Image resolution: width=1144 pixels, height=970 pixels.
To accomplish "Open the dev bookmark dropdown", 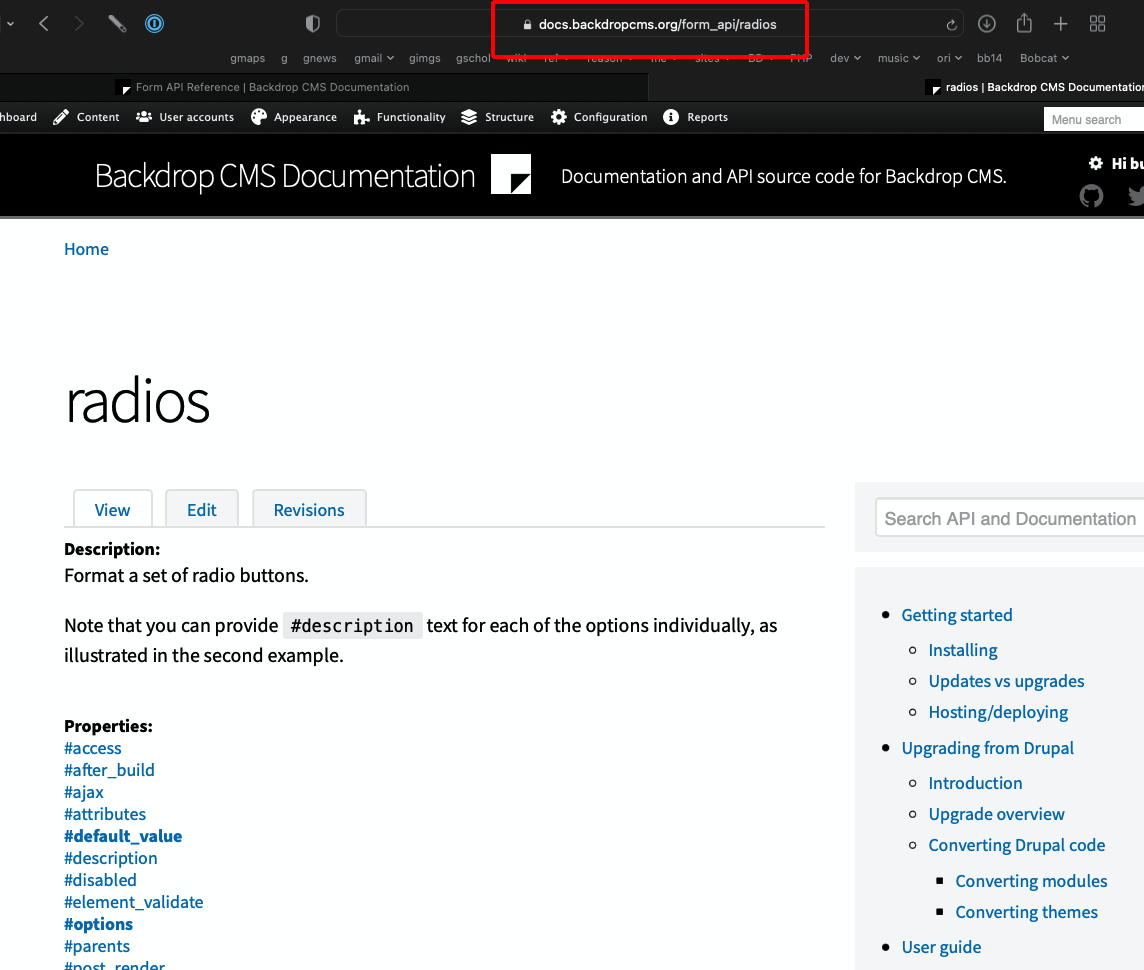I will coord(844,58).
